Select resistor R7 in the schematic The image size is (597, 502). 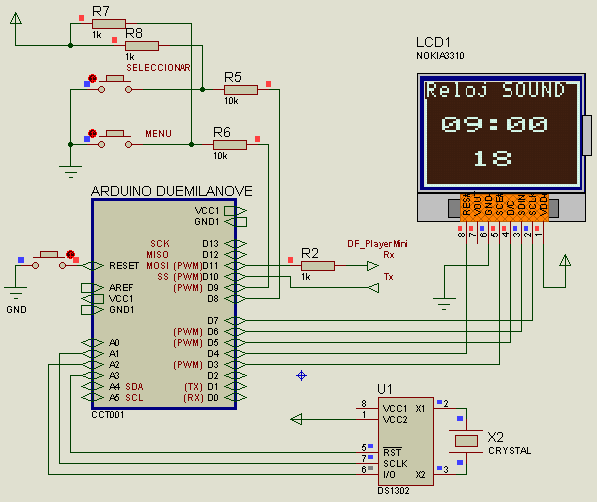tap(109, 24)
